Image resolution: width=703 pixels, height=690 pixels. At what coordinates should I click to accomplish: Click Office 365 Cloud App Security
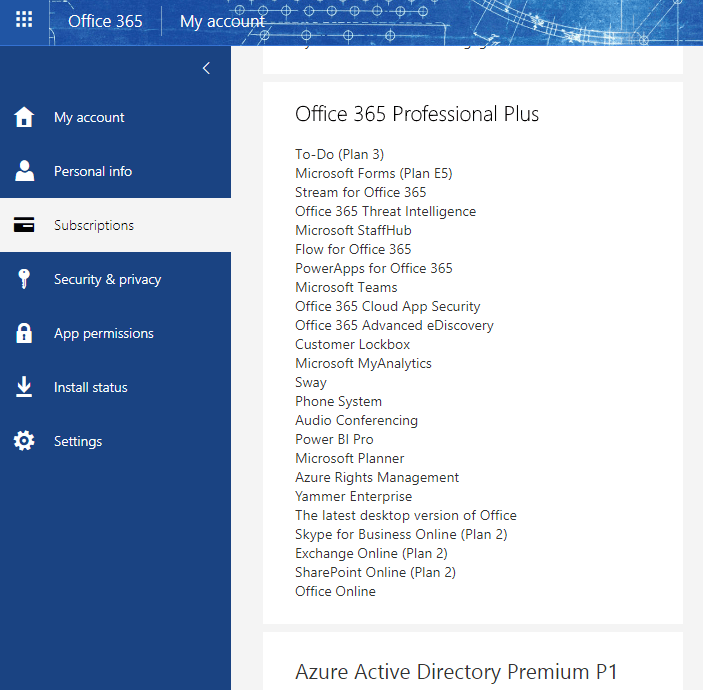coord(388,306)
